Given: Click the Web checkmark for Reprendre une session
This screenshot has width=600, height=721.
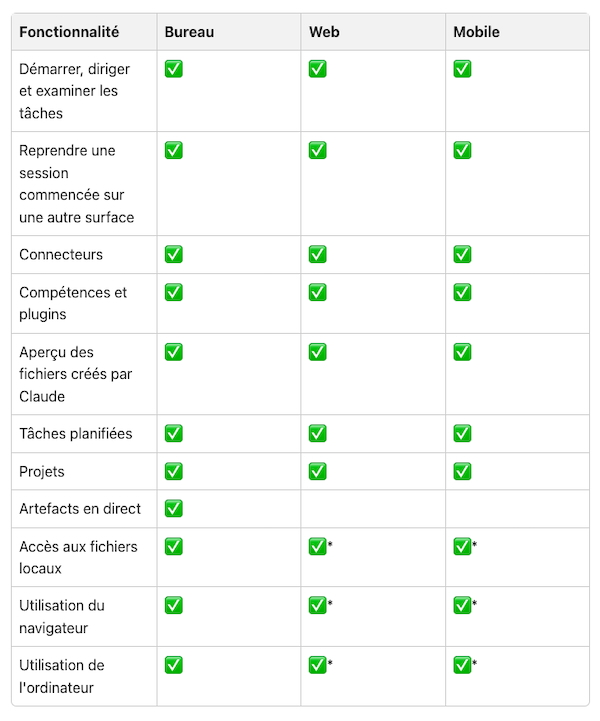Looking at the screenshot, I should 318,150.
